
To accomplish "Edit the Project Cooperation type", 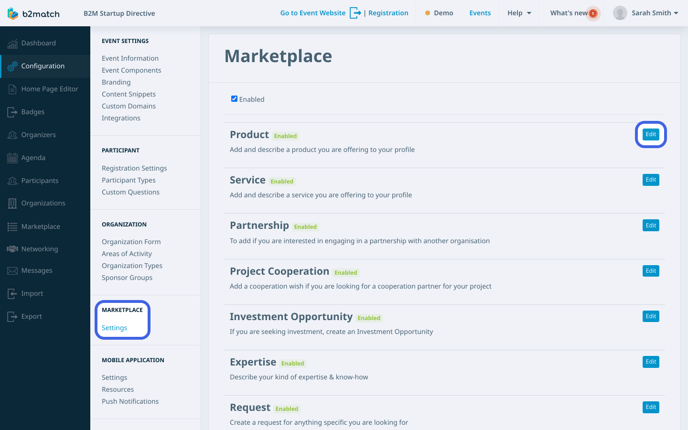I will point(651,271).
